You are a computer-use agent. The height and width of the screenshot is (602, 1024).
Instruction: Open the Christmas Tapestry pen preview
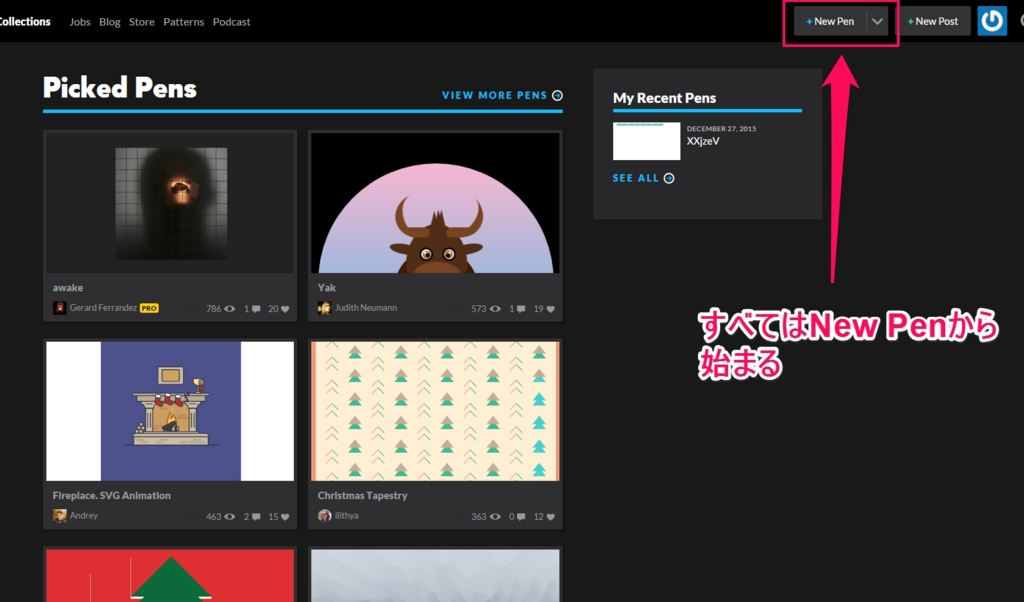pos(435,411)
